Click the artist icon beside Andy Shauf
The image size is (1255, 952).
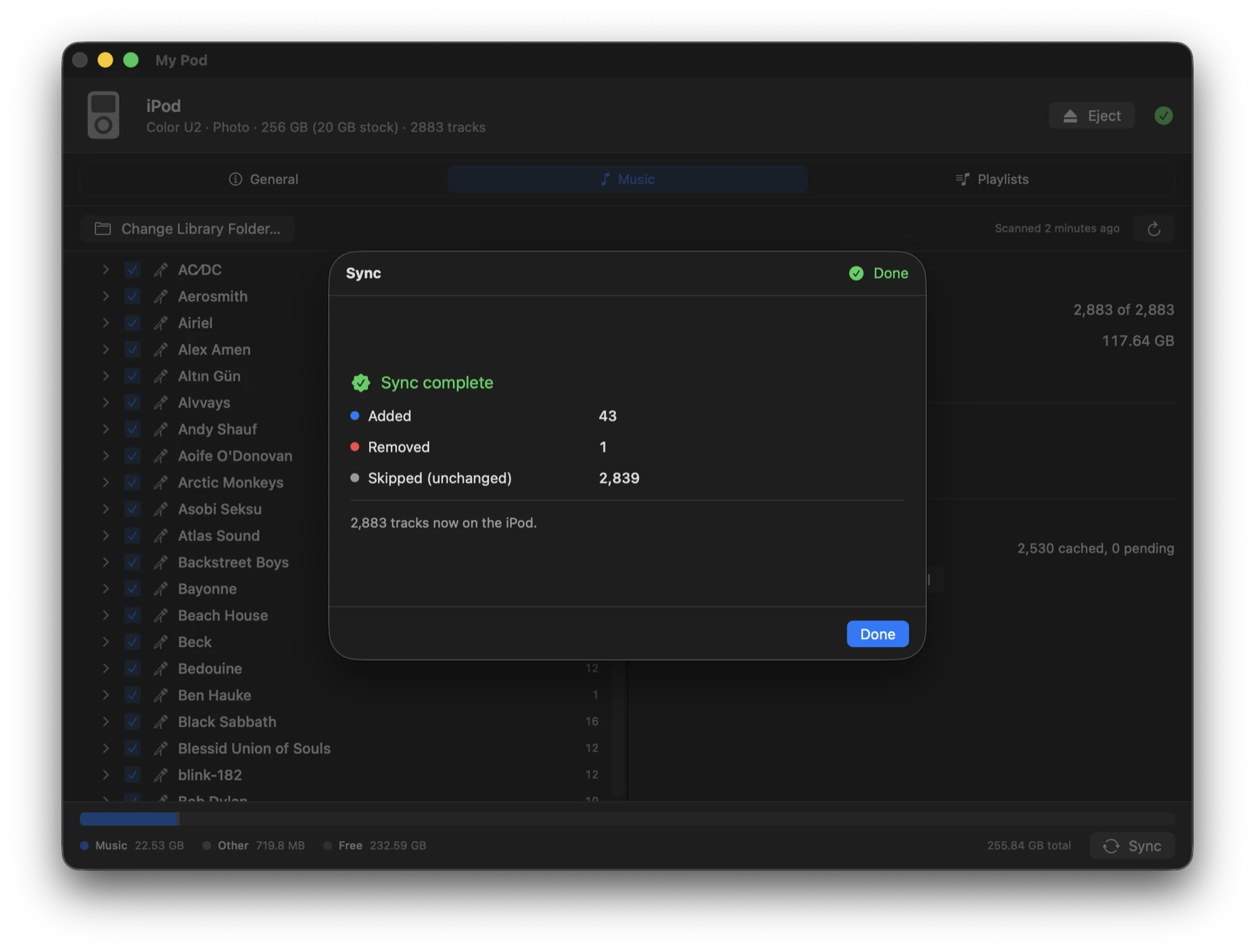(161, 429)
